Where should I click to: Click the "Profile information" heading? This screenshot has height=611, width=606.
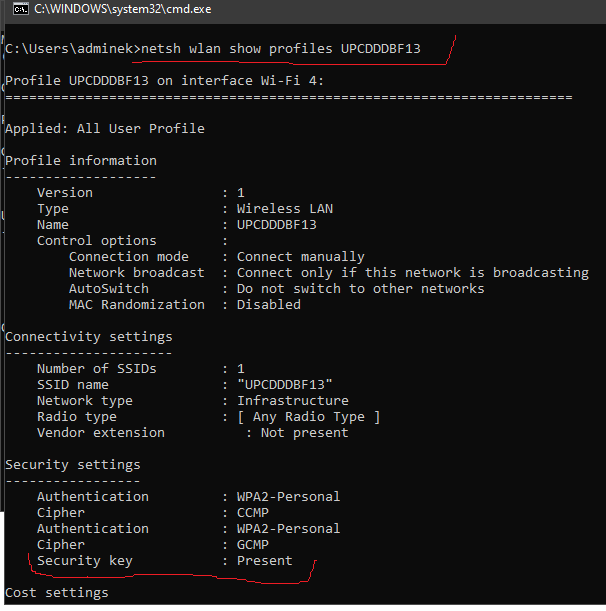(81, 161)
